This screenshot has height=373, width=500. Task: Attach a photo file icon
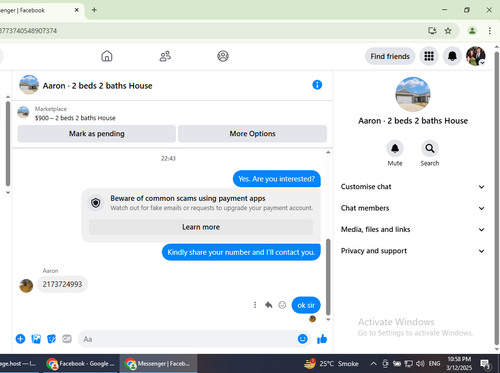pos(36,339)
